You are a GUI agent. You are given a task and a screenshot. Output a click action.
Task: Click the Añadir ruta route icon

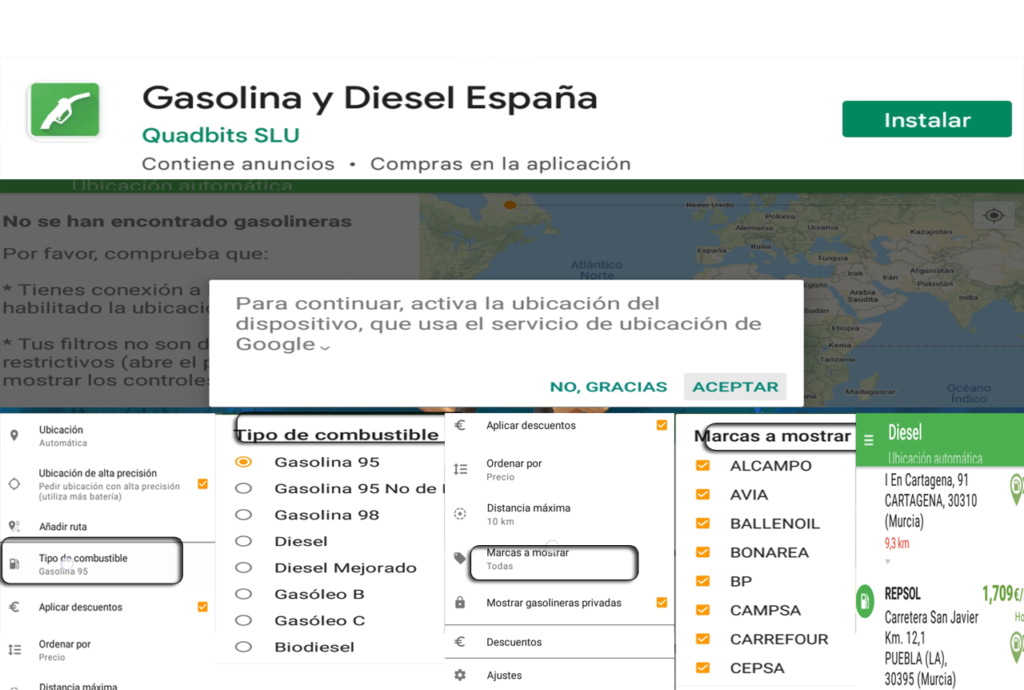click(12, 524)
